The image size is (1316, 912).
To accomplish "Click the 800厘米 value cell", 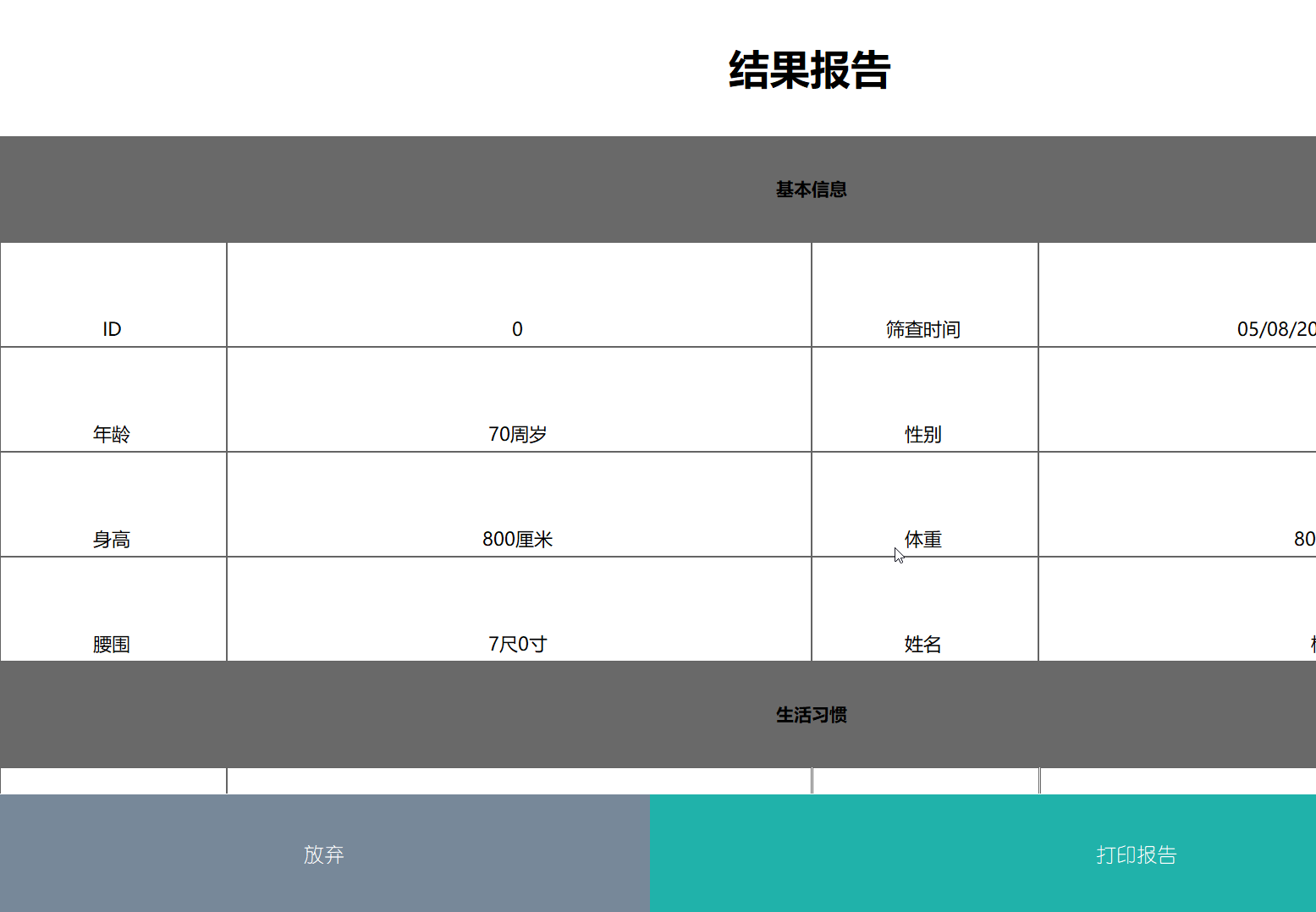I will point(519,504).
